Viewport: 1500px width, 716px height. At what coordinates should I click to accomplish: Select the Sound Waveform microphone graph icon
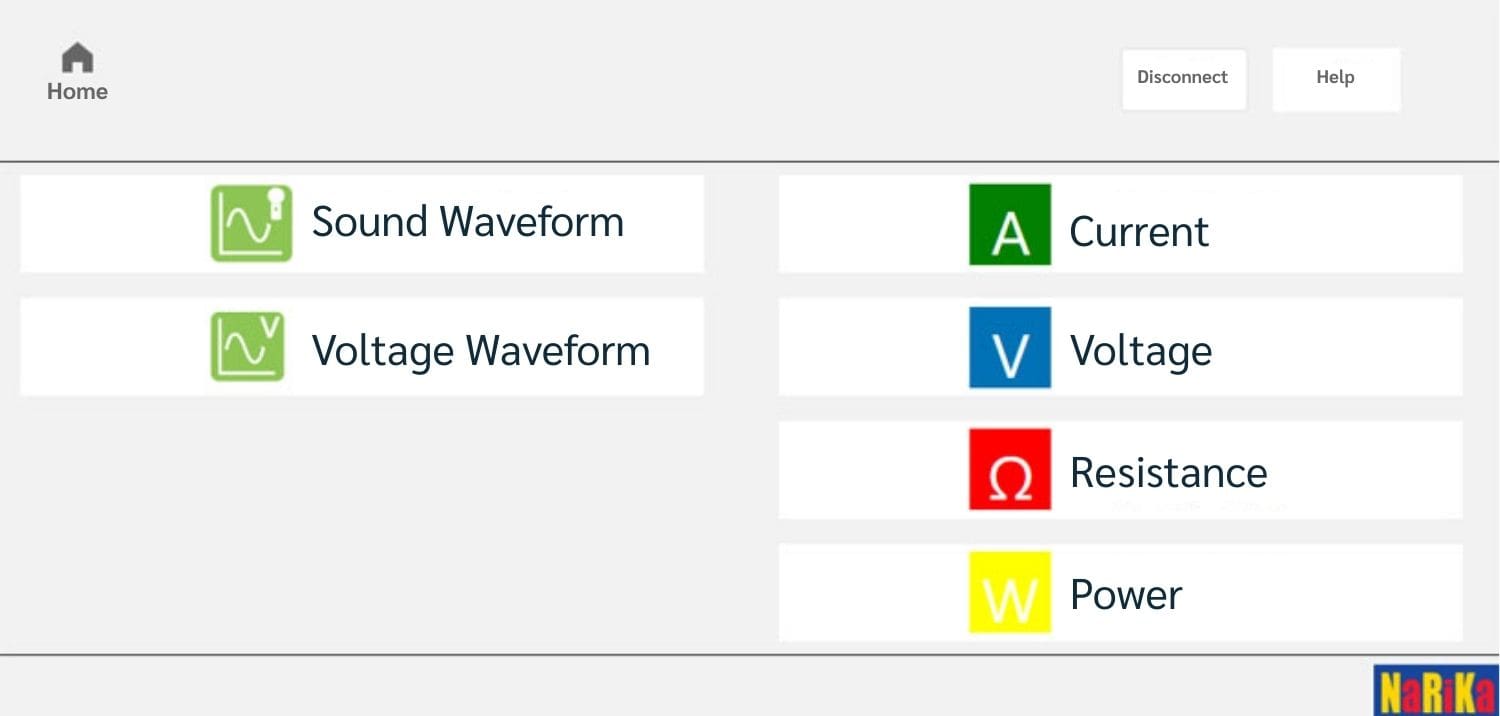click(x=251, y=223)
